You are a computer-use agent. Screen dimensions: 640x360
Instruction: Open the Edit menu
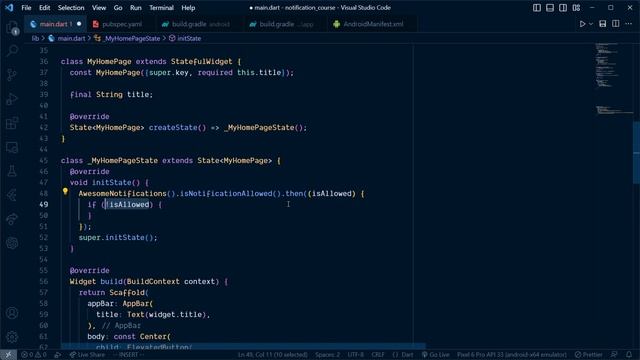coord(44,8)
